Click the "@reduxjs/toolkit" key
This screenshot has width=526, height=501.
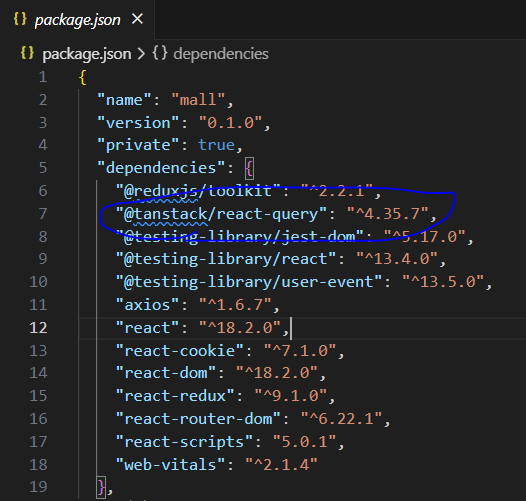(198, 191)
